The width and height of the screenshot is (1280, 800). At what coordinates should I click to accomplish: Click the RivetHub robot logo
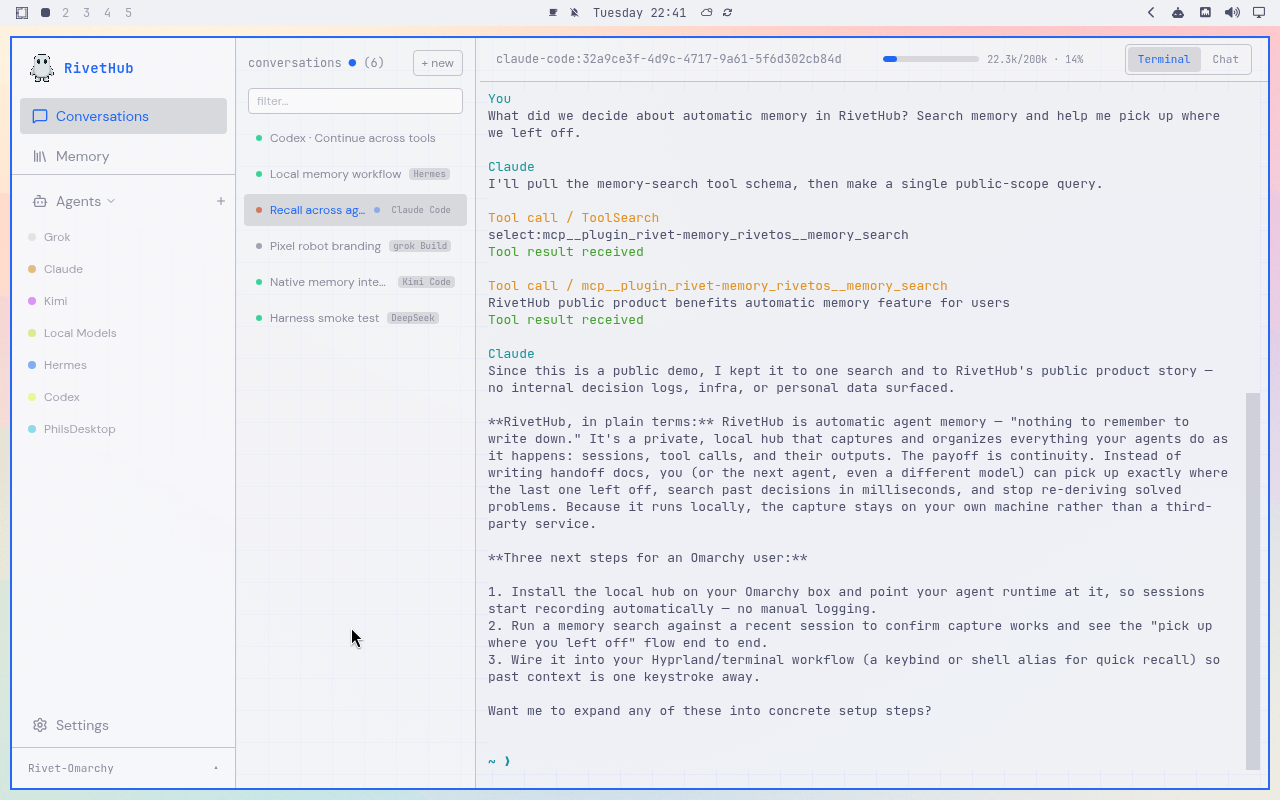click(42, 68)
